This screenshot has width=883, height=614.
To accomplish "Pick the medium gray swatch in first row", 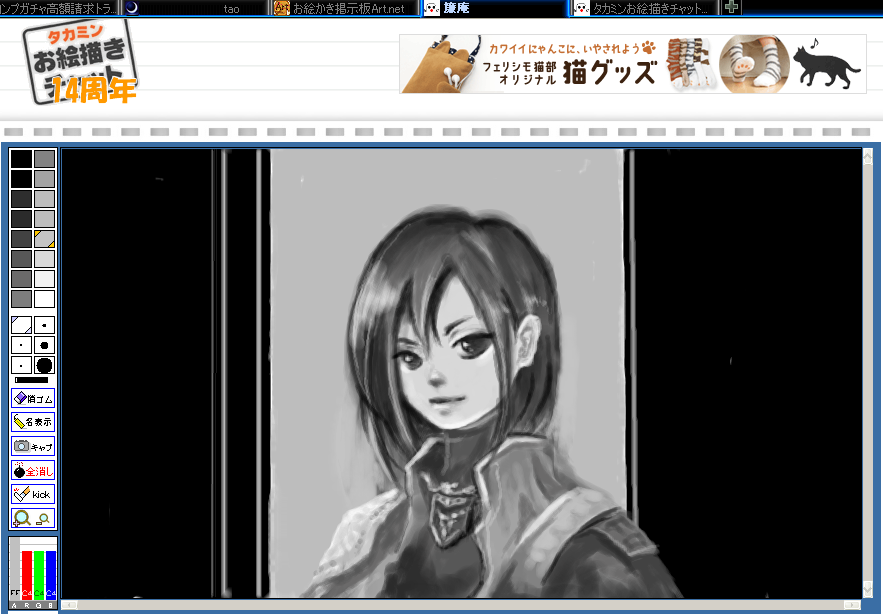I will 44,159.
